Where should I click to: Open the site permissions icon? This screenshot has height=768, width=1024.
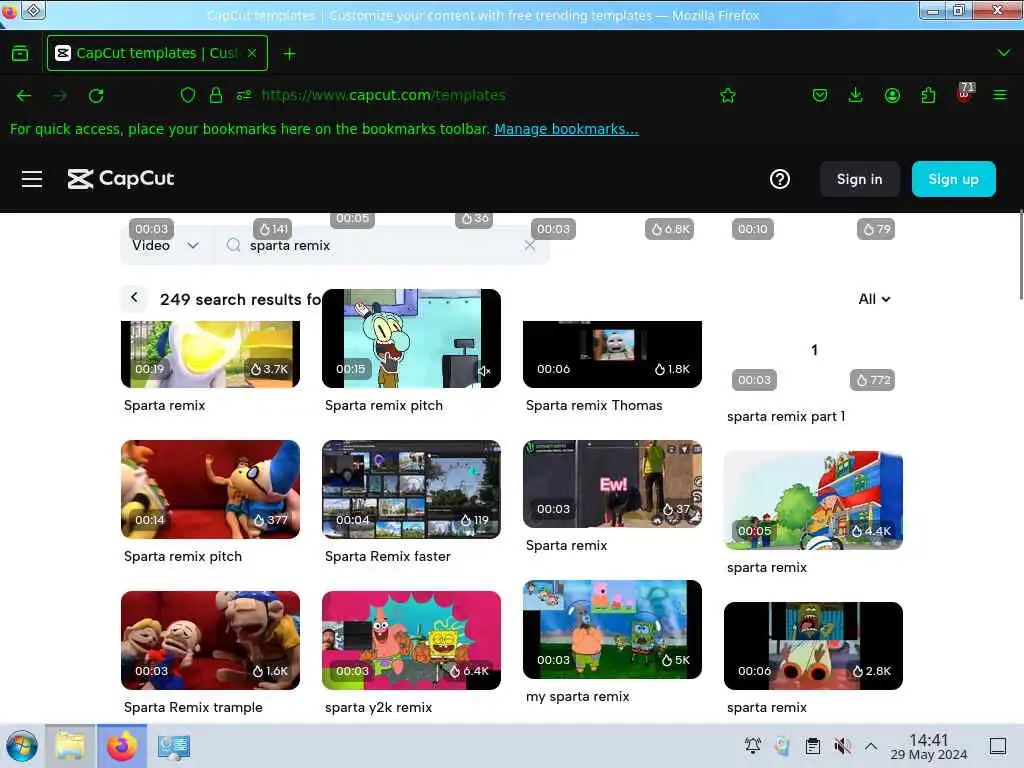244,95
